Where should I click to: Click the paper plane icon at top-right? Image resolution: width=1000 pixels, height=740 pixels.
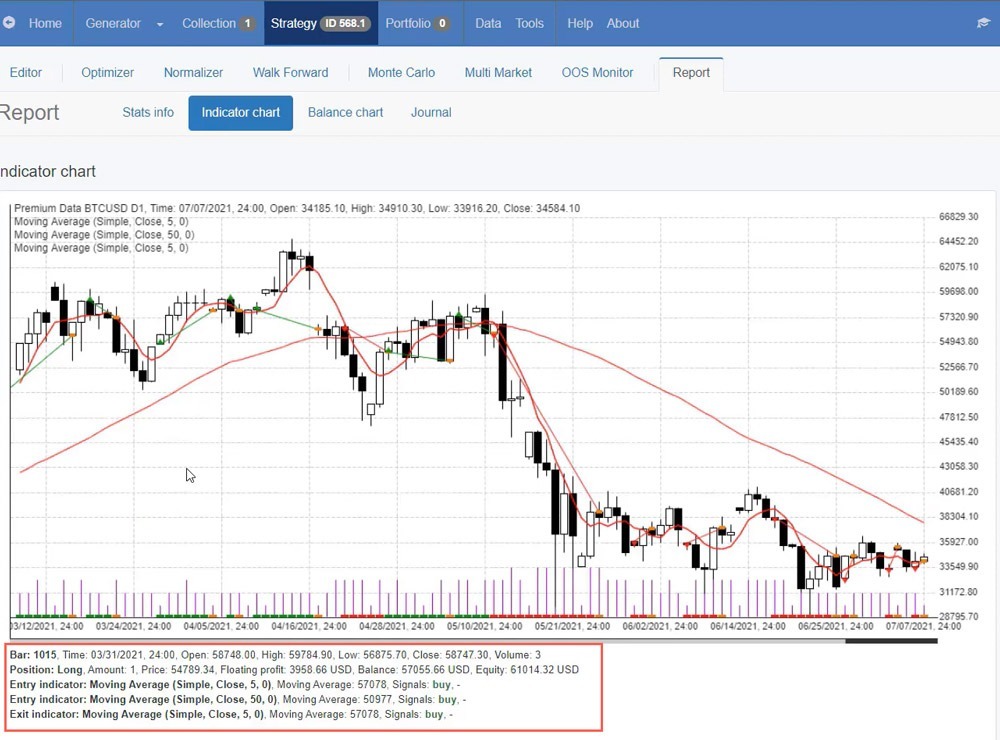[983, 23]
